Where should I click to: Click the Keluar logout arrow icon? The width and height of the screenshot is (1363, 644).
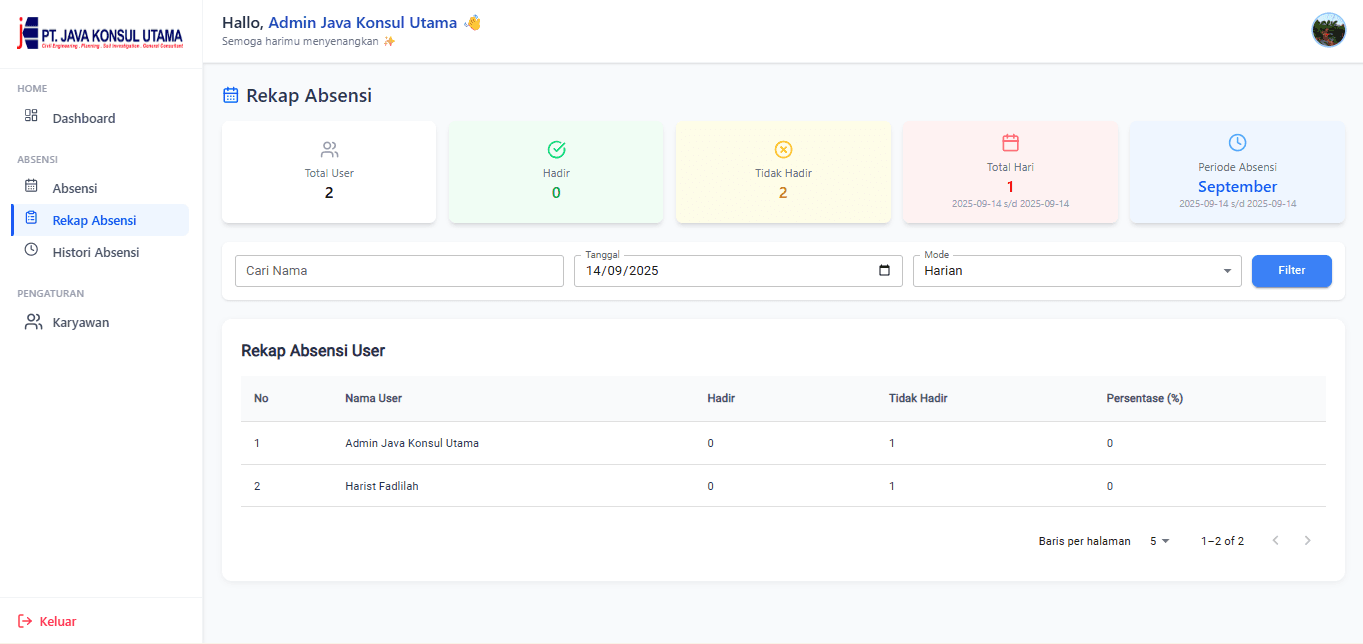[25, 621]
